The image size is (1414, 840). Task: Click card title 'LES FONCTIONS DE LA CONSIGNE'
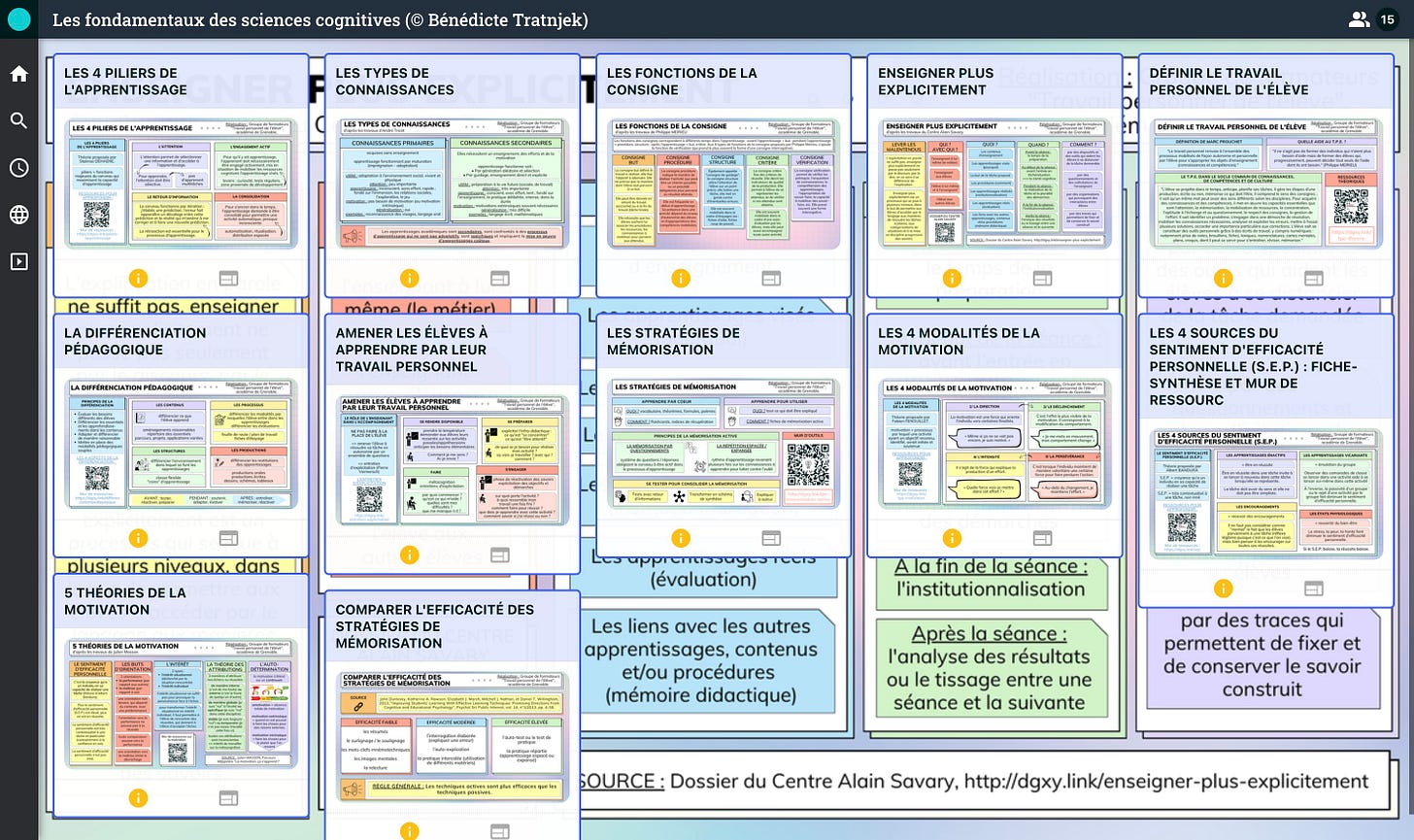tap(682, 82)
